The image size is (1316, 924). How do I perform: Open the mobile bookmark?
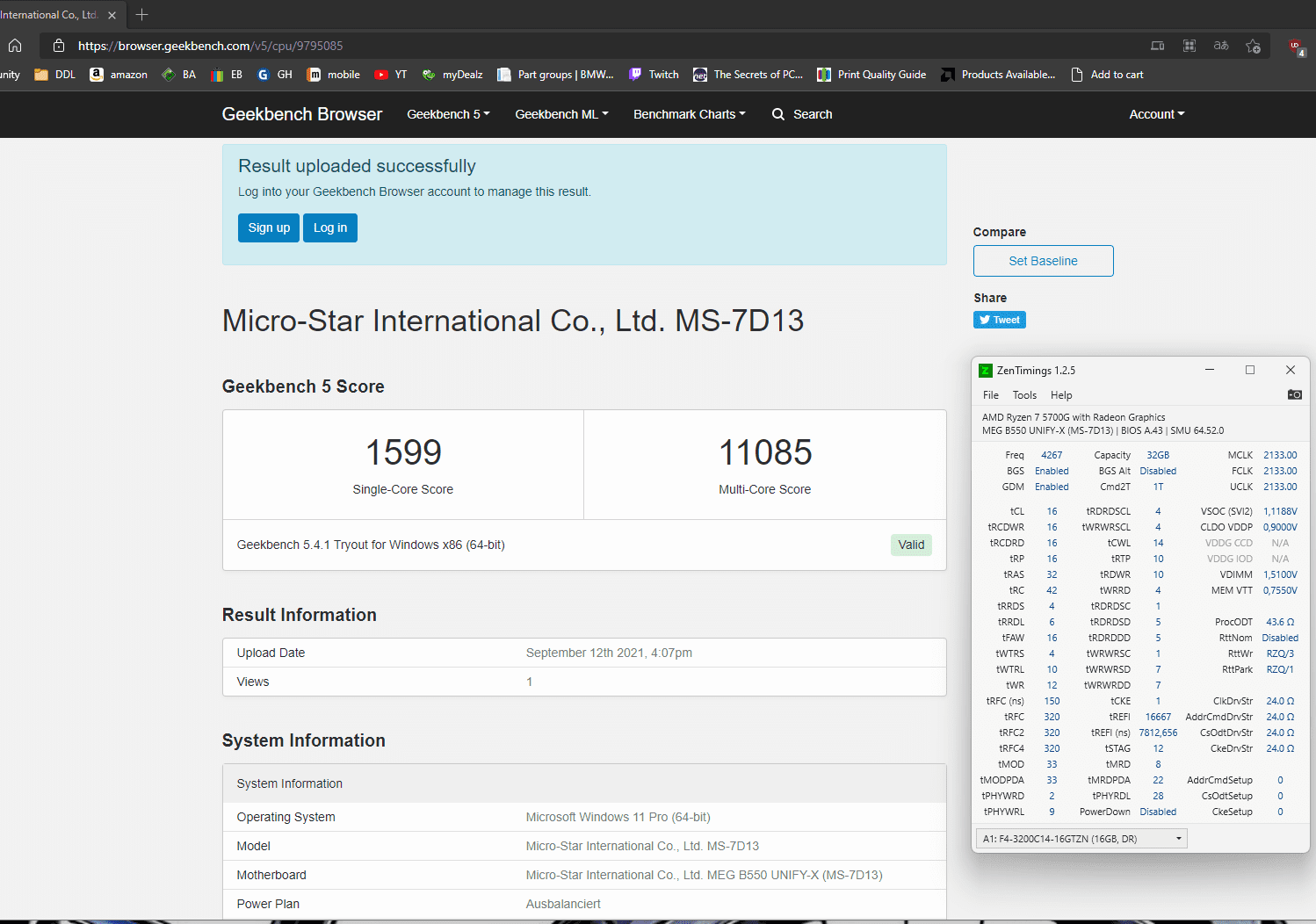pyautogui.click(x=334, y=75)
